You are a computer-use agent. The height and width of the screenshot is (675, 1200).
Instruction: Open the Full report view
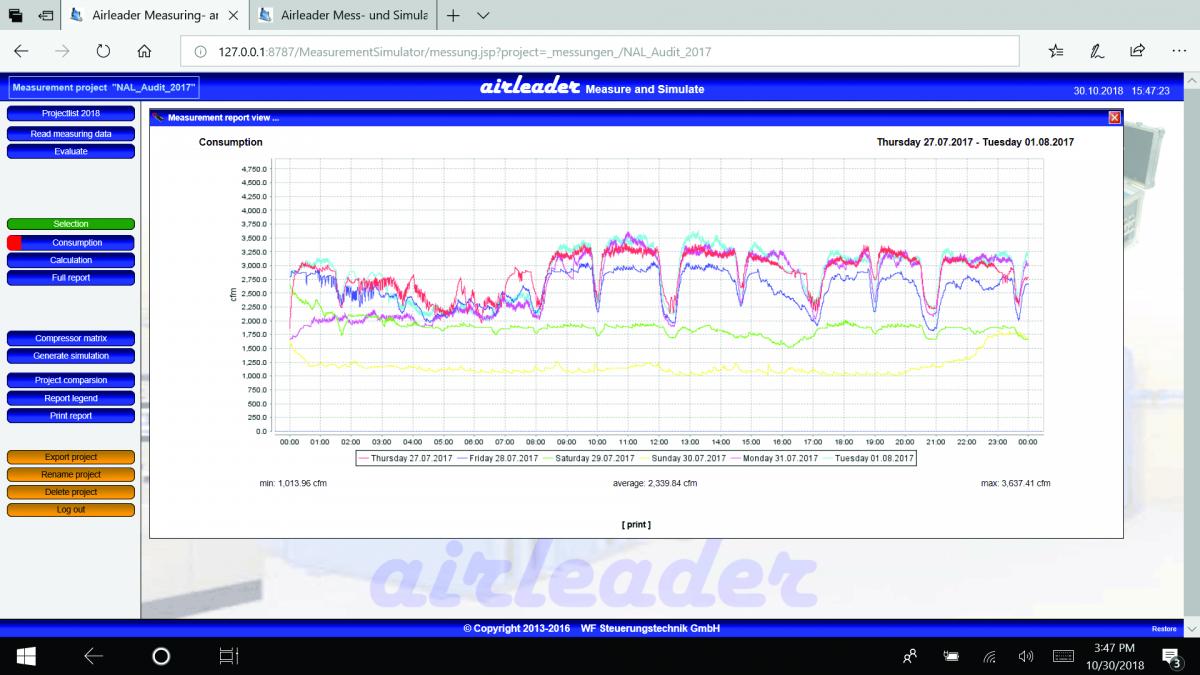71,278
